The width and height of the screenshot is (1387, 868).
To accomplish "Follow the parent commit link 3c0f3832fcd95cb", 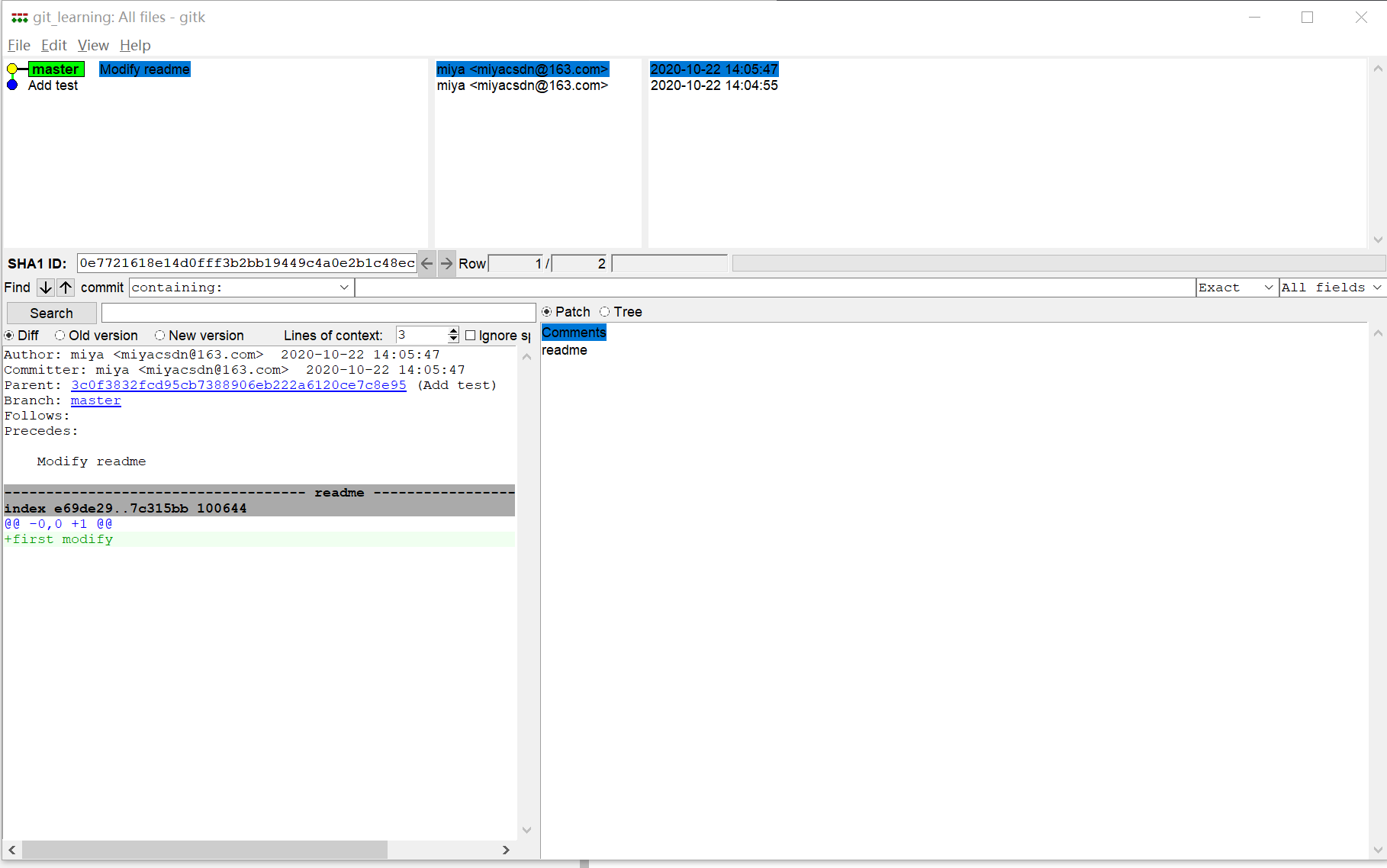I will 238,385.
